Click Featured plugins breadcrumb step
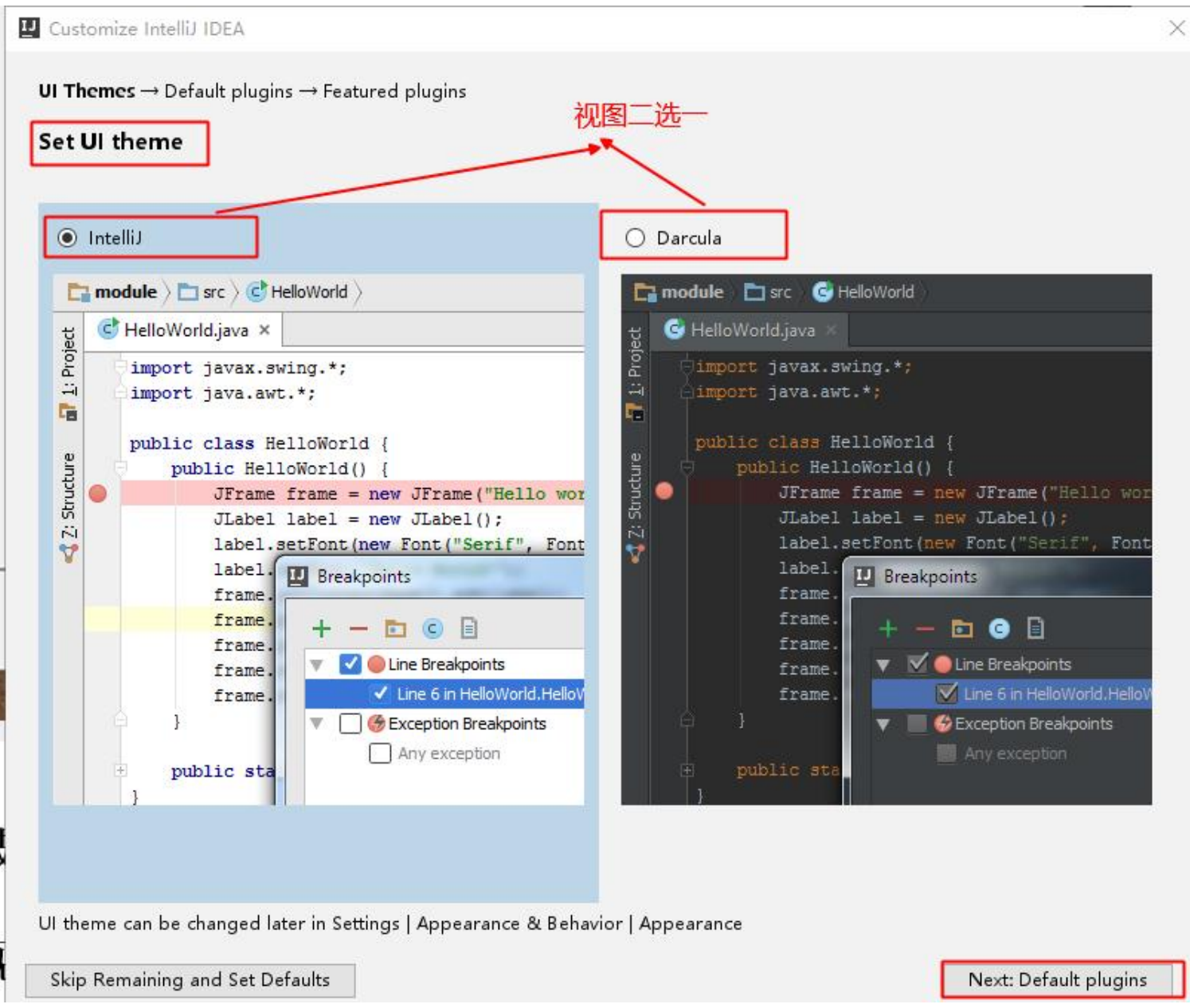1190x1008 pixels. [x=394, y=91]
